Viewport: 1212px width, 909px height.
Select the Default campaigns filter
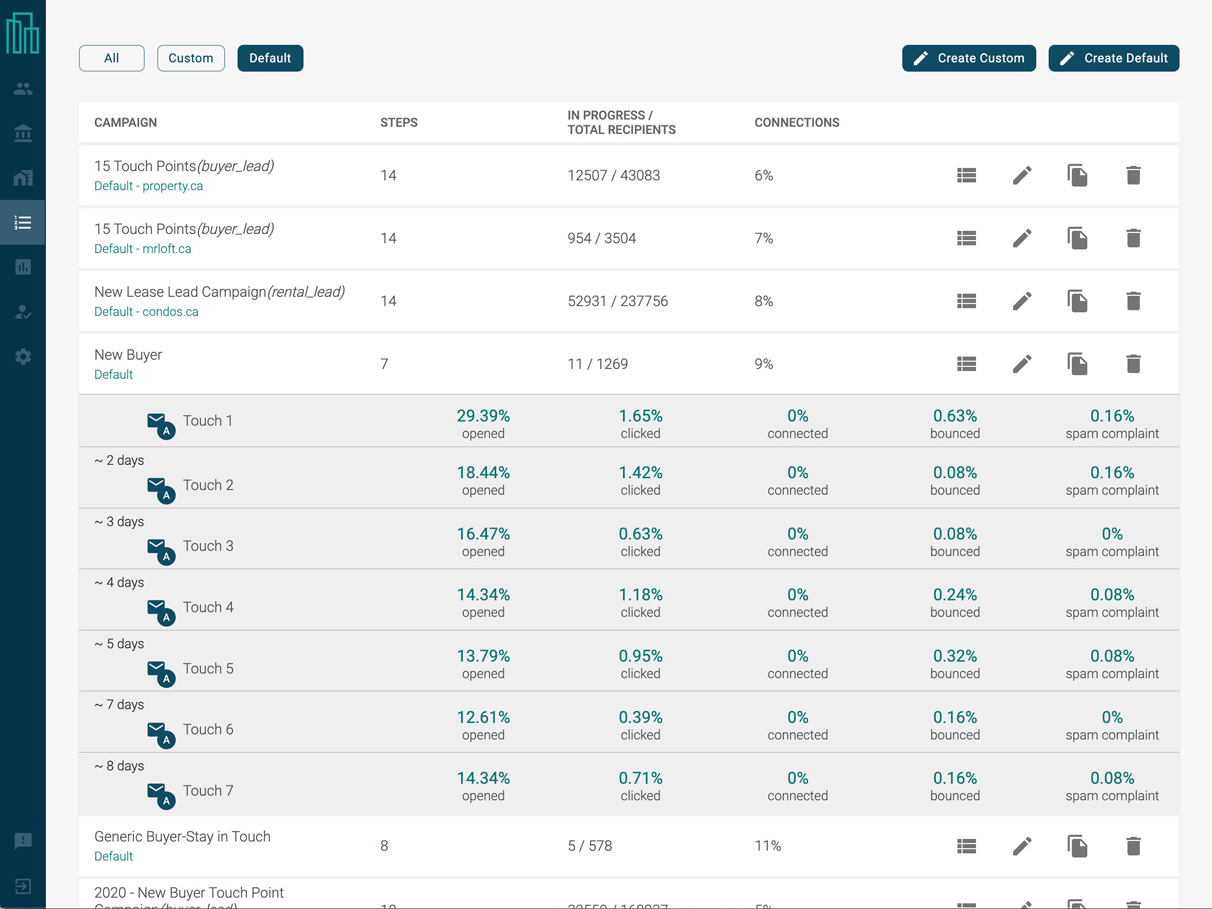pyautogui.click(x=270, y=58)
